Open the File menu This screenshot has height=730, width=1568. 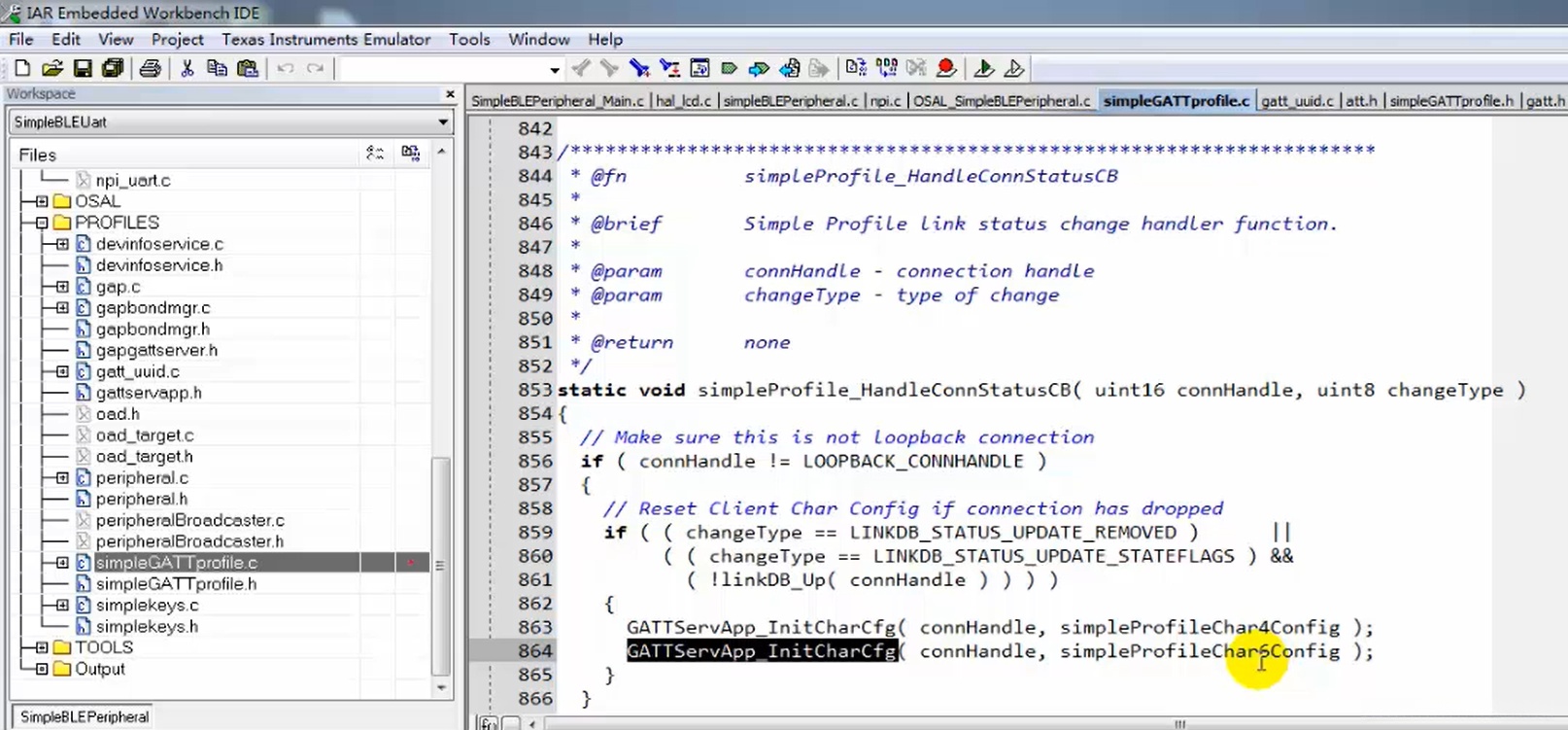point(21,40)
